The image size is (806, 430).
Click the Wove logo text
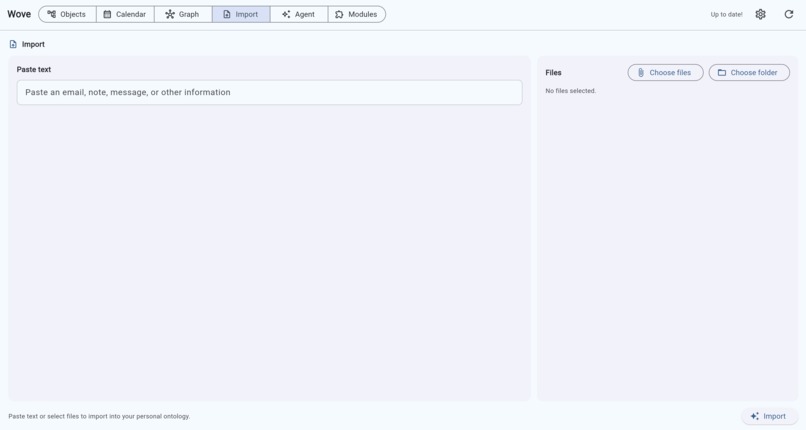[x=19, y=14]
